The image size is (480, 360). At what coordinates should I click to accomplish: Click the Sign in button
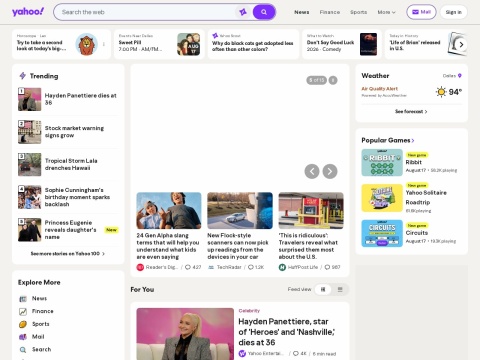tap(454, 12)
